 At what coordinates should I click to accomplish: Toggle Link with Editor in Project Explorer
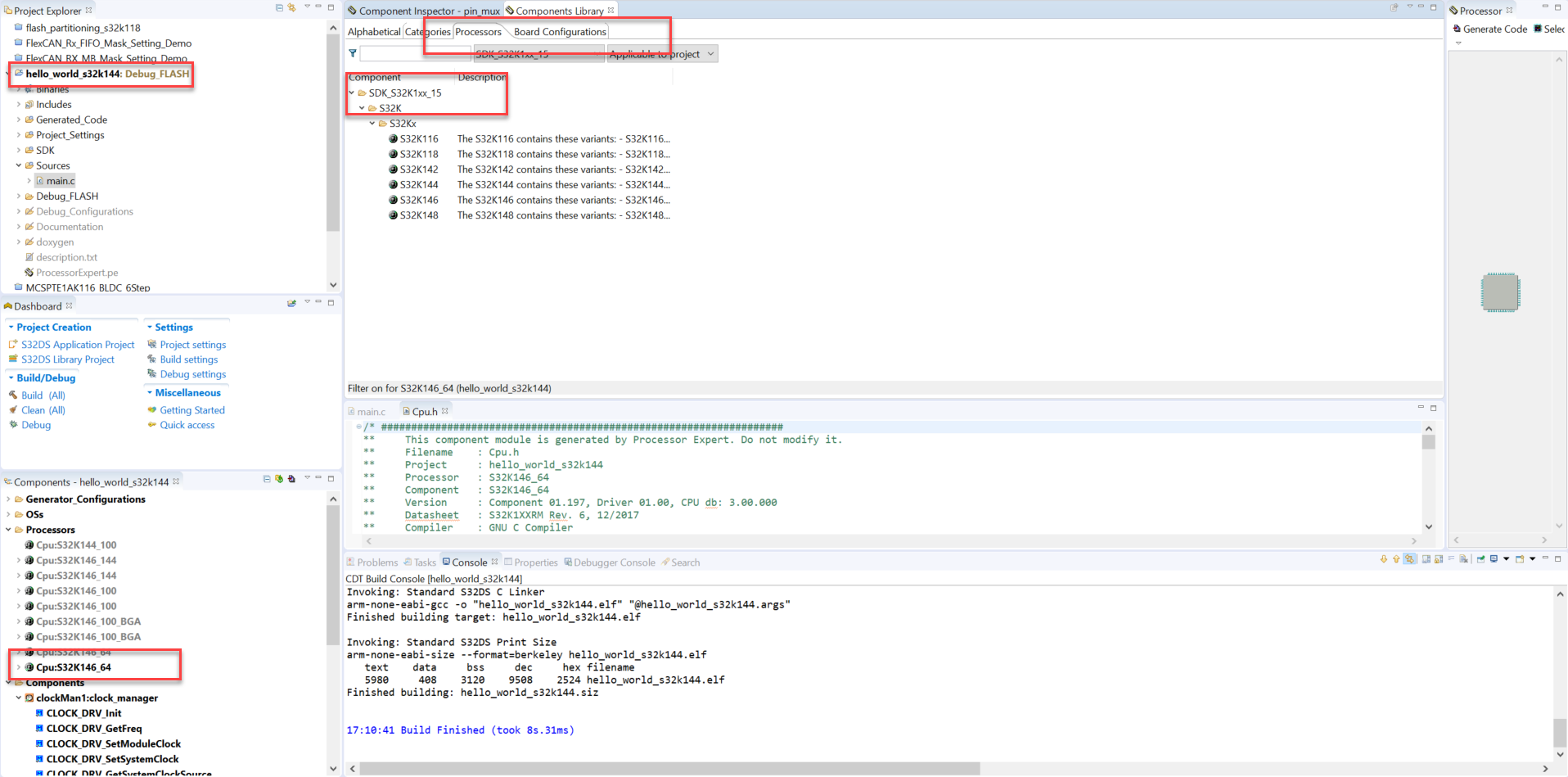[x=291, y=7]
